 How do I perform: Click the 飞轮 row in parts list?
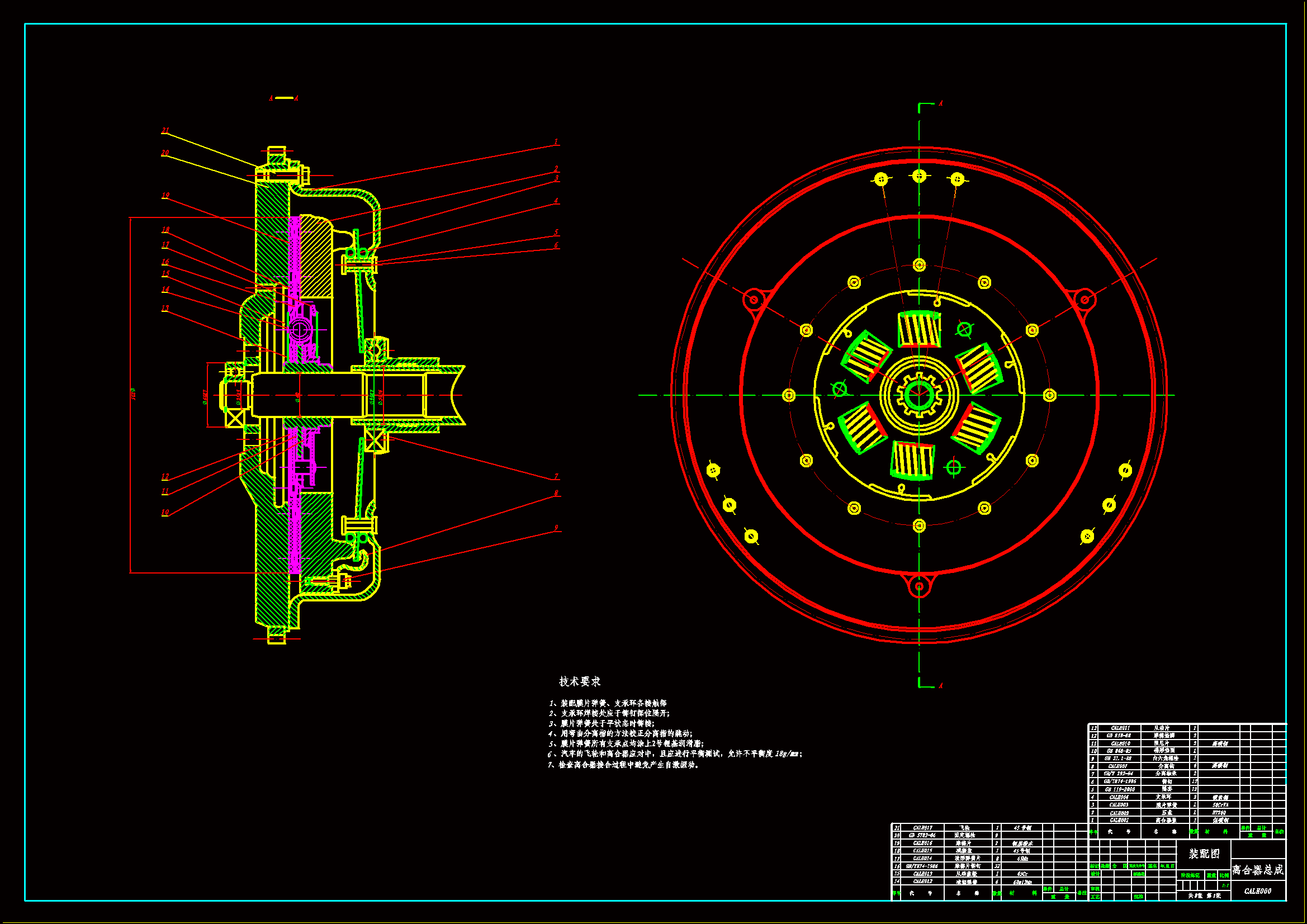(964, 828)
